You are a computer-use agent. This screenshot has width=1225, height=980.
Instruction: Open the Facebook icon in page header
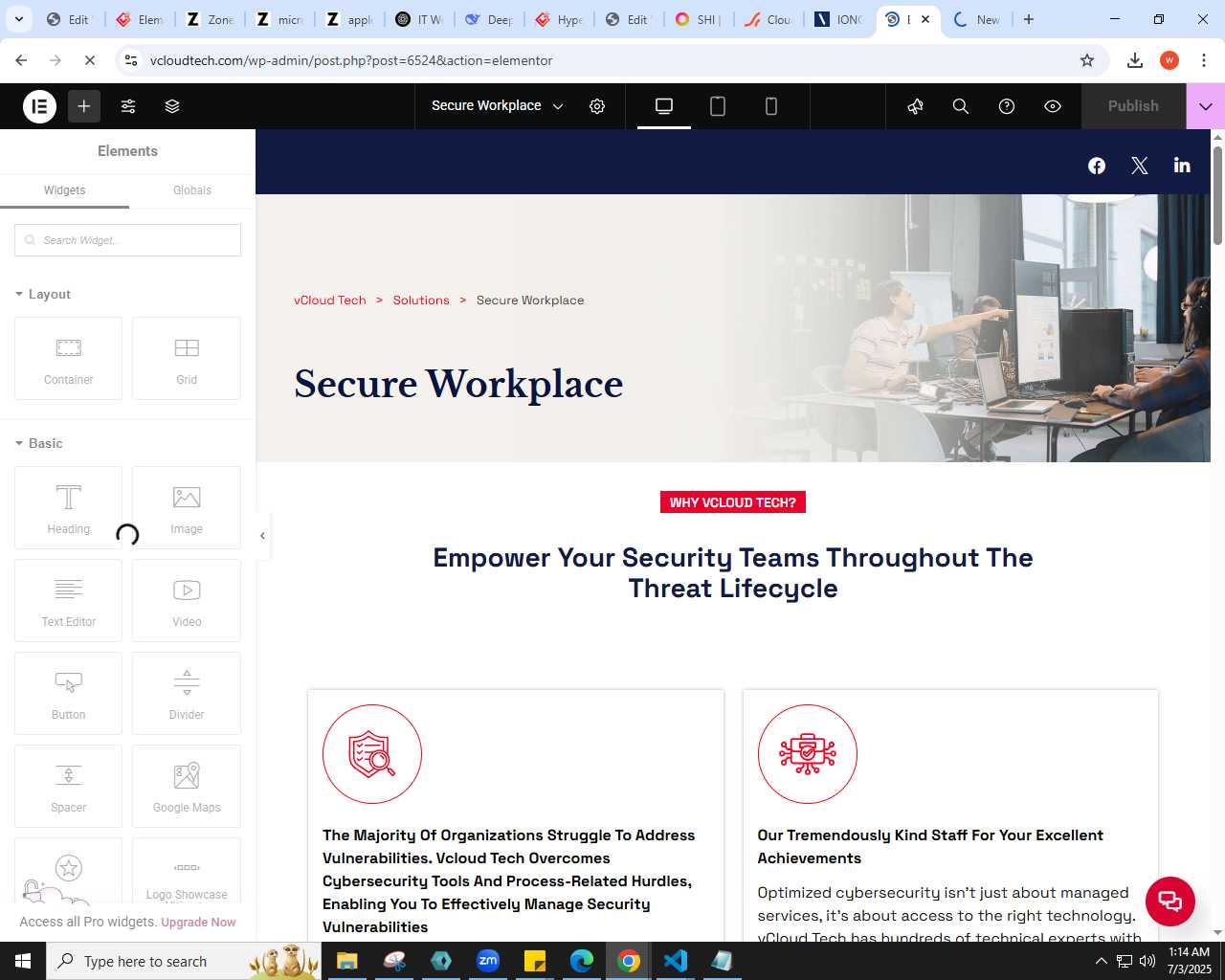(1097, 166)
